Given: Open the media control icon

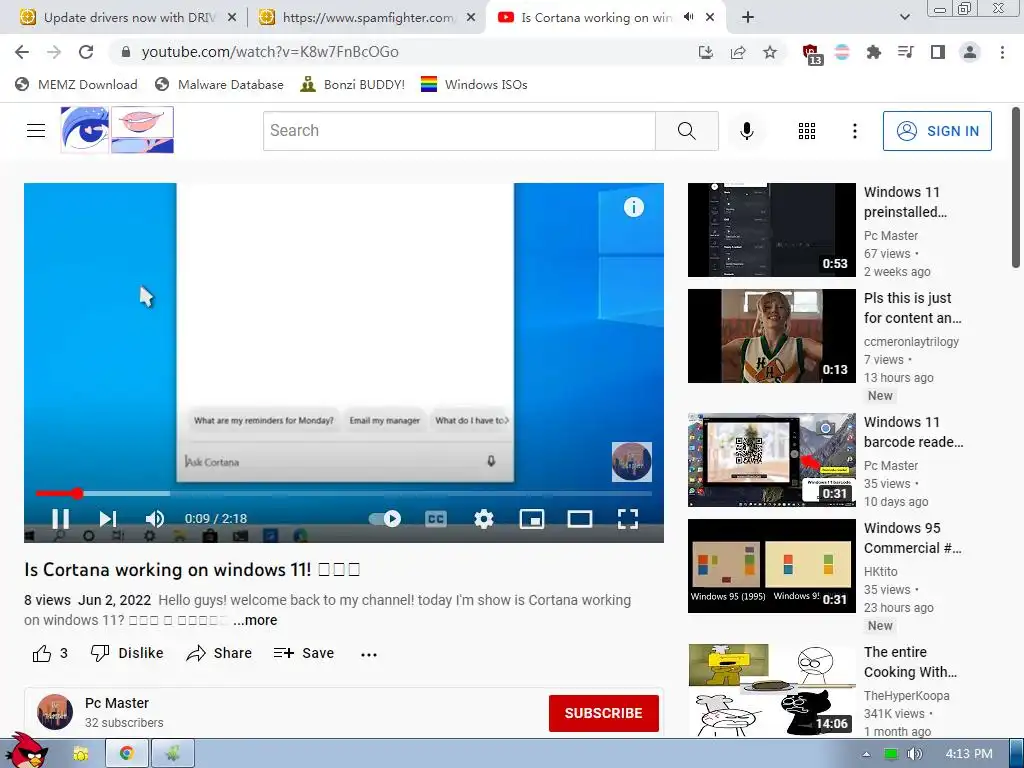Looking at the screenshot, I should 905,52.
